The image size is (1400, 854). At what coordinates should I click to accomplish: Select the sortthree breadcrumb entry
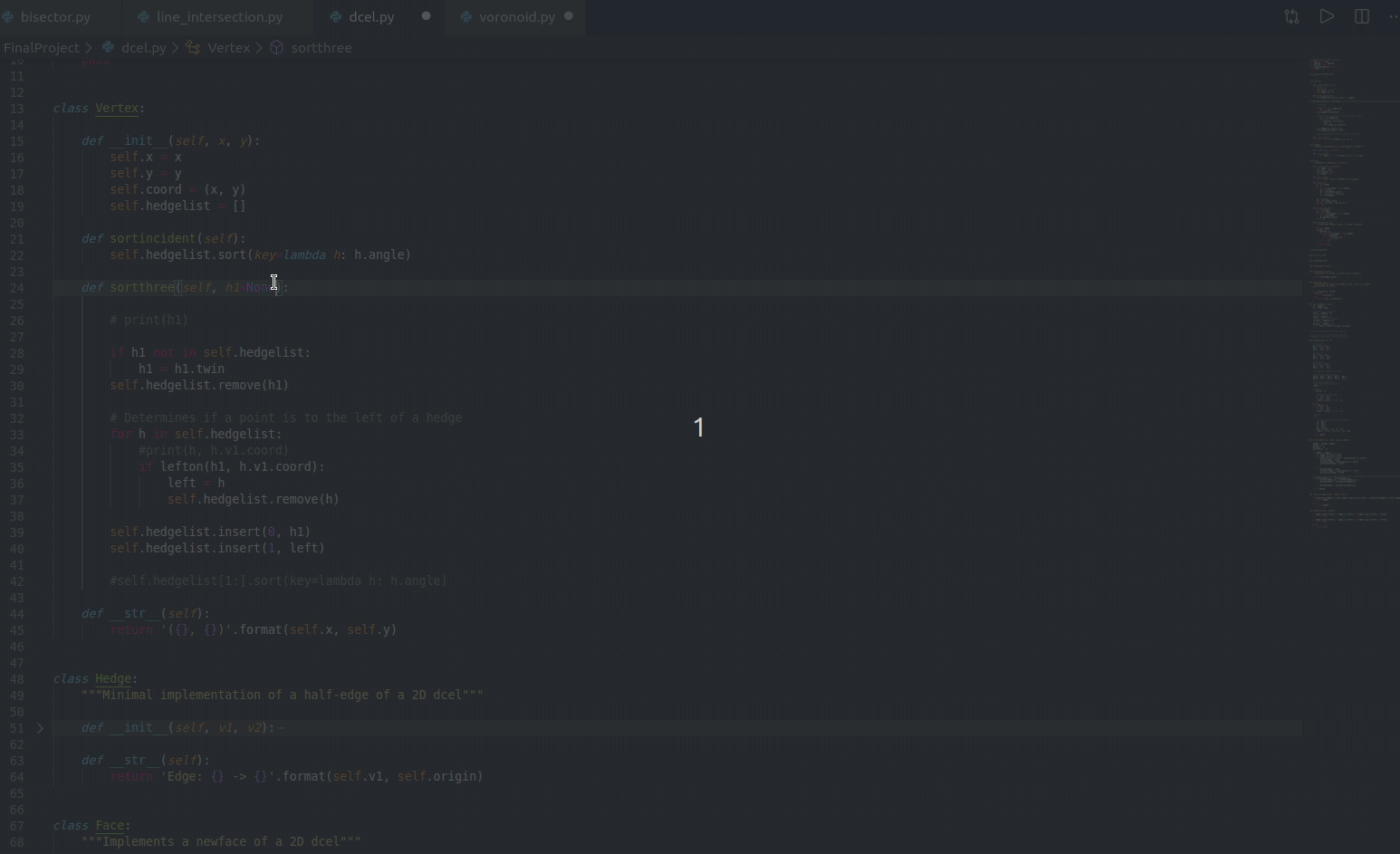[321, 47]
